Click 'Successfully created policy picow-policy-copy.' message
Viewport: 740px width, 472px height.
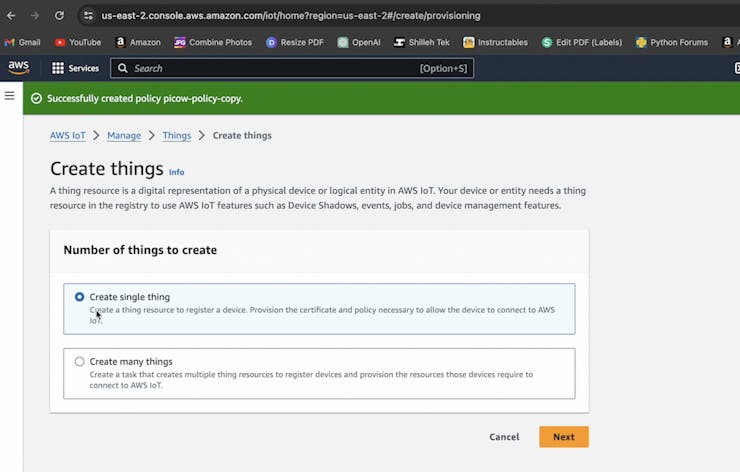tap(144, 99)
